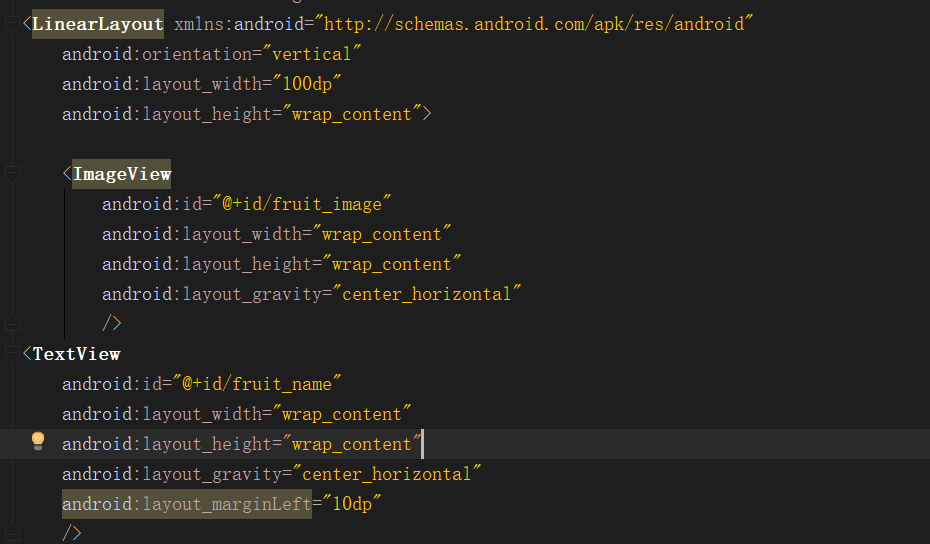
Task: Click wrap_content value of LinearLayout height
Action: [352, 114]
